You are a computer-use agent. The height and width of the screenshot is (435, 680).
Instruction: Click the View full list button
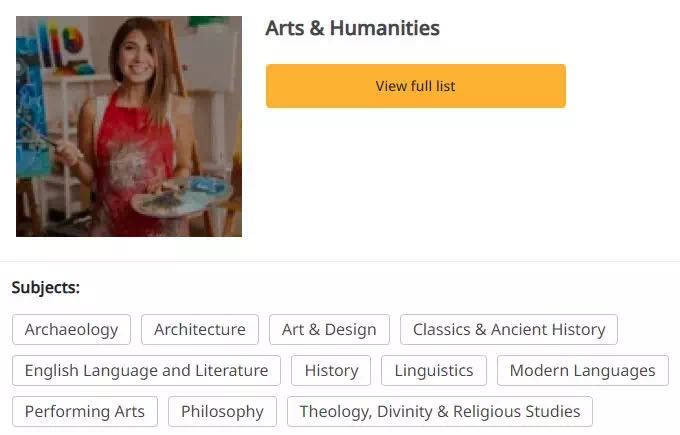coord(415,86)
